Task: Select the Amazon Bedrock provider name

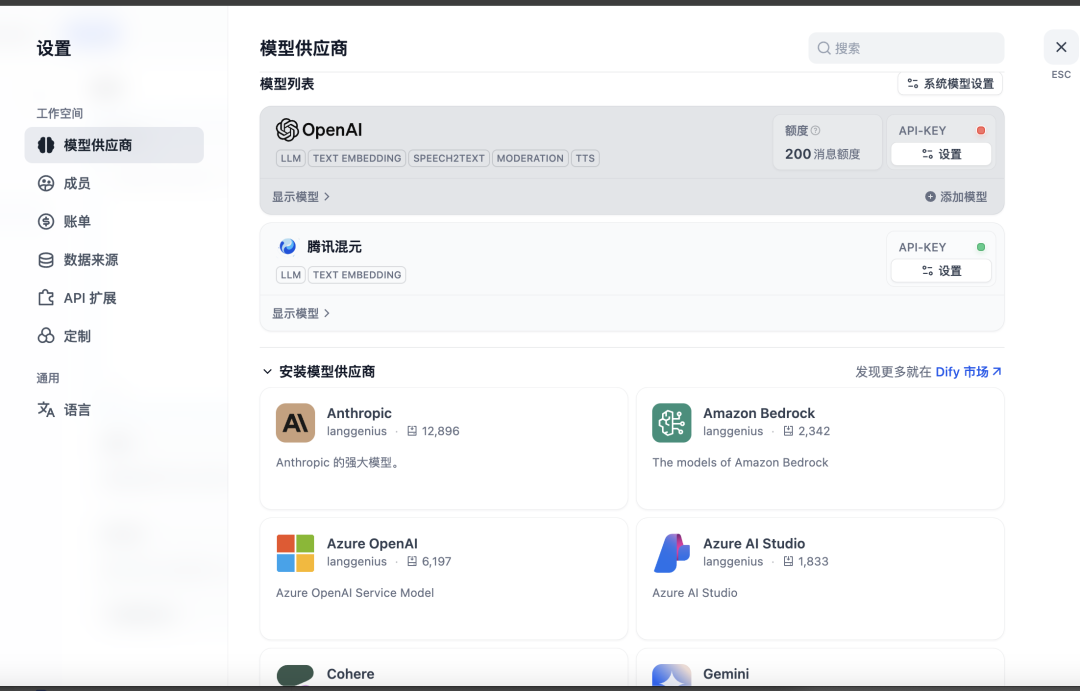Action: (x=759, y=413)
